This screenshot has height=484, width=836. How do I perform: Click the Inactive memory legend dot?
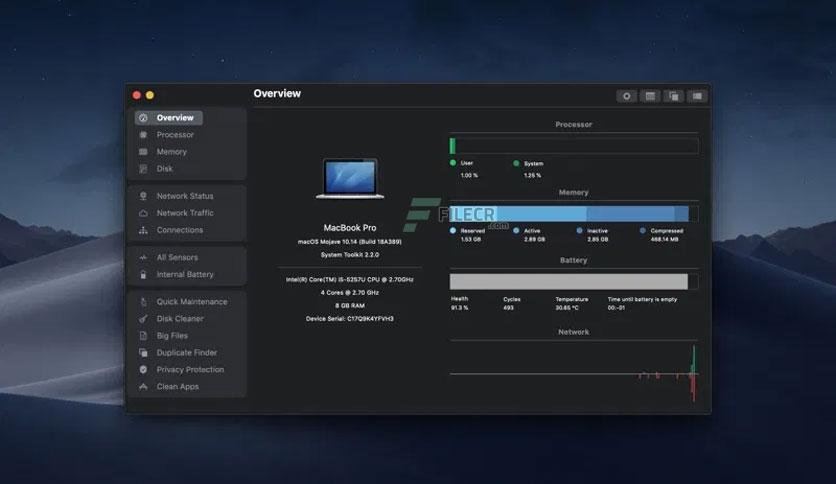(580, 231)
